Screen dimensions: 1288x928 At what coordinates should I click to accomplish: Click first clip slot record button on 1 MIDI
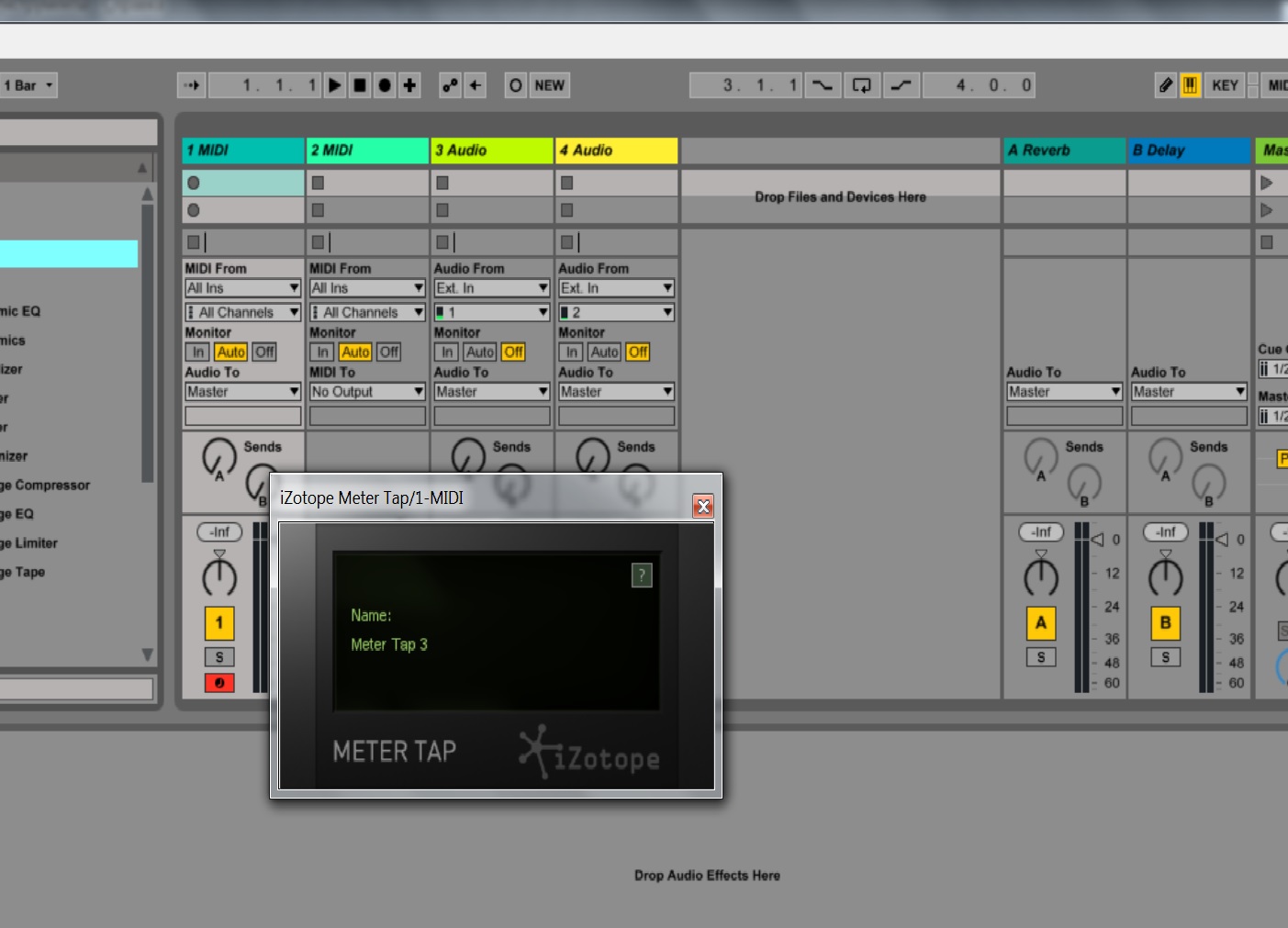(194, 183)
